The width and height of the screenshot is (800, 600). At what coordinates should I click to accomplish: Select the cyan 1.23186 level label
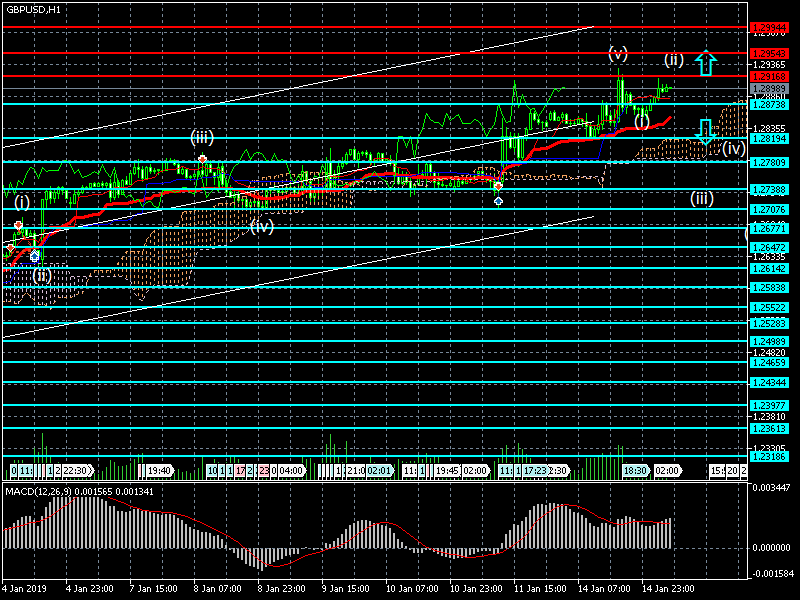click(769, 457)
